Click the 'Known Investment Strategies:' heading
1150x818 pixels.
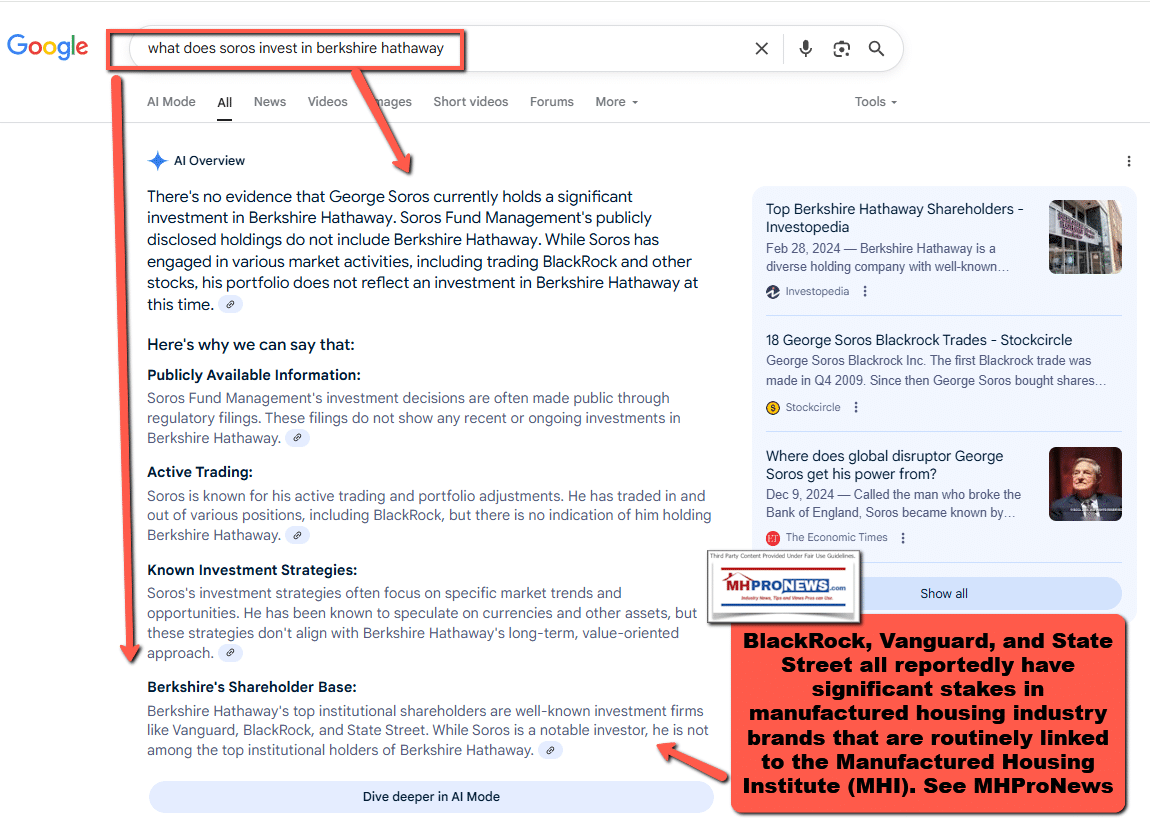[252, 570]
